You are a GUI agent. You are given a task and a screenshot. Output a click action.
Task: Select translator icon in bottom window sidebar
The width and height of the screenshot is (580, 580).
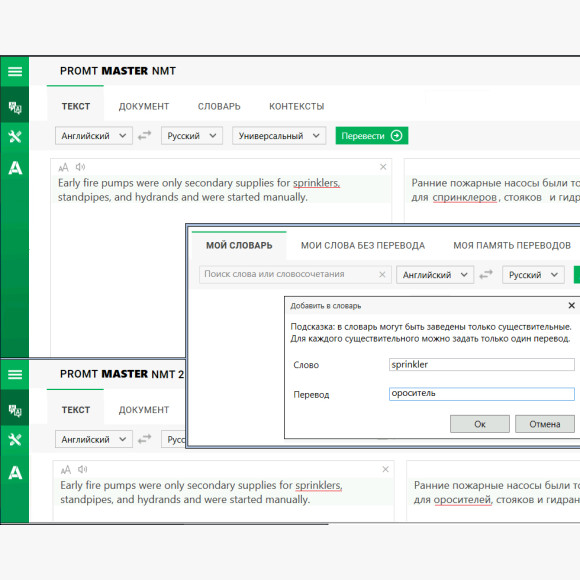click(15, 410)
